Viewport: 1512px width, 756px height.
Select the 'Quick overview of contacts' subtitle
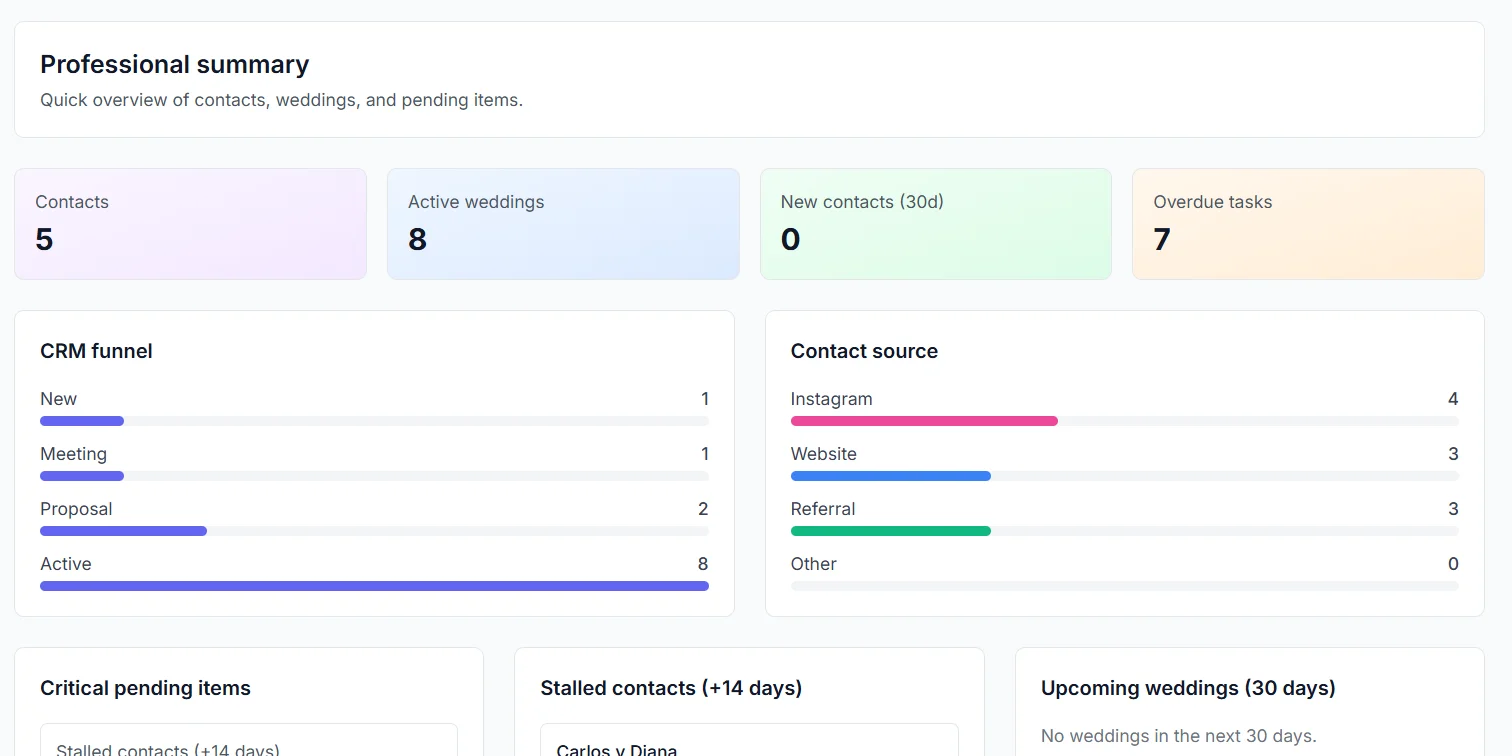point(281,100)
